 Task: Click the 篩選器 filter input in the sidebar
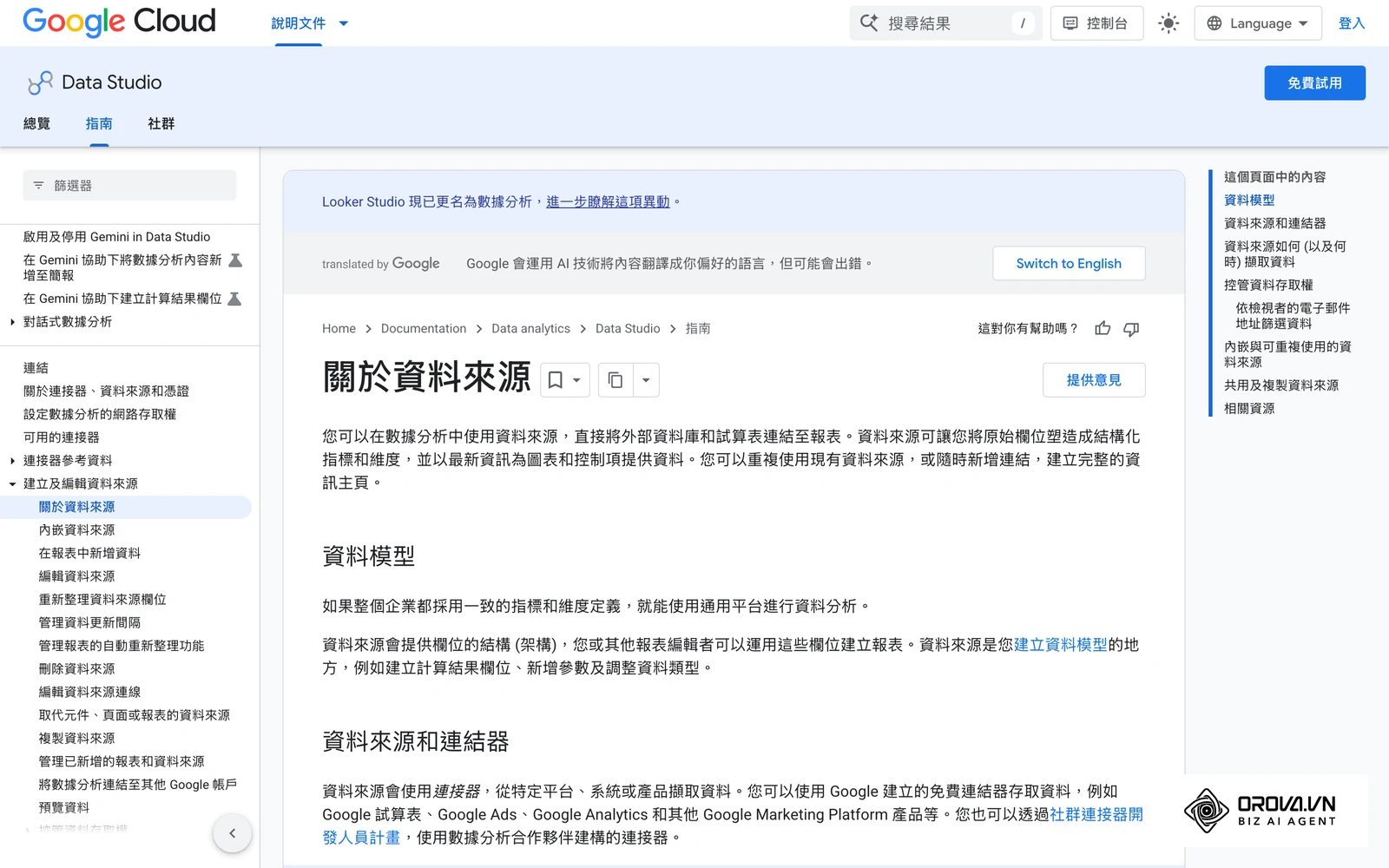click(x=129, y=186)
